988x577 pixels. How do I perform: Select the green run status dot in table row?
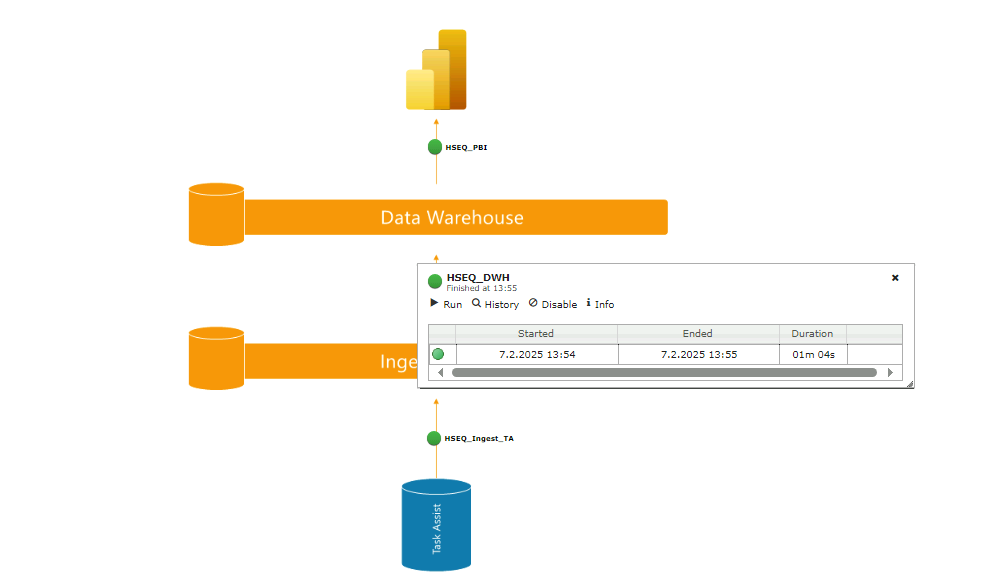(x=440, y=353)
